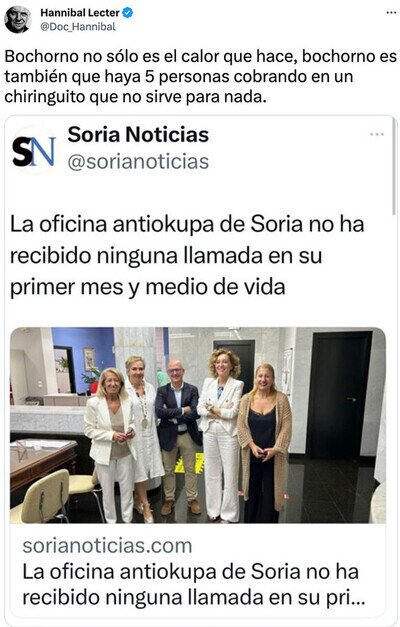
Task: Click the man in navy blazer in photo
Action: 178,436
